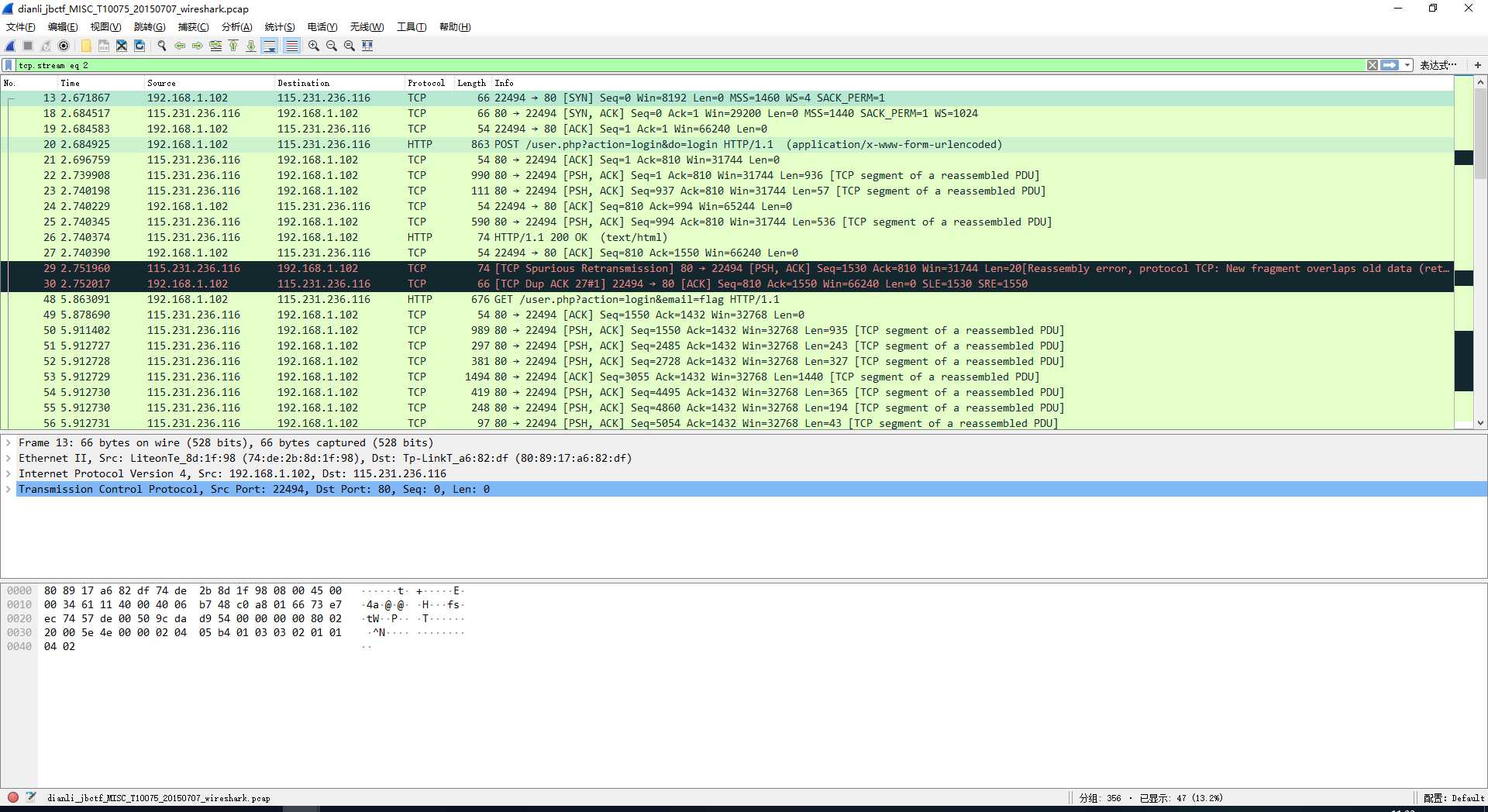Viewport: 1488px width, 812px height.
Task: Click the stop capture square icon
Action: click(x=28, y=46)
